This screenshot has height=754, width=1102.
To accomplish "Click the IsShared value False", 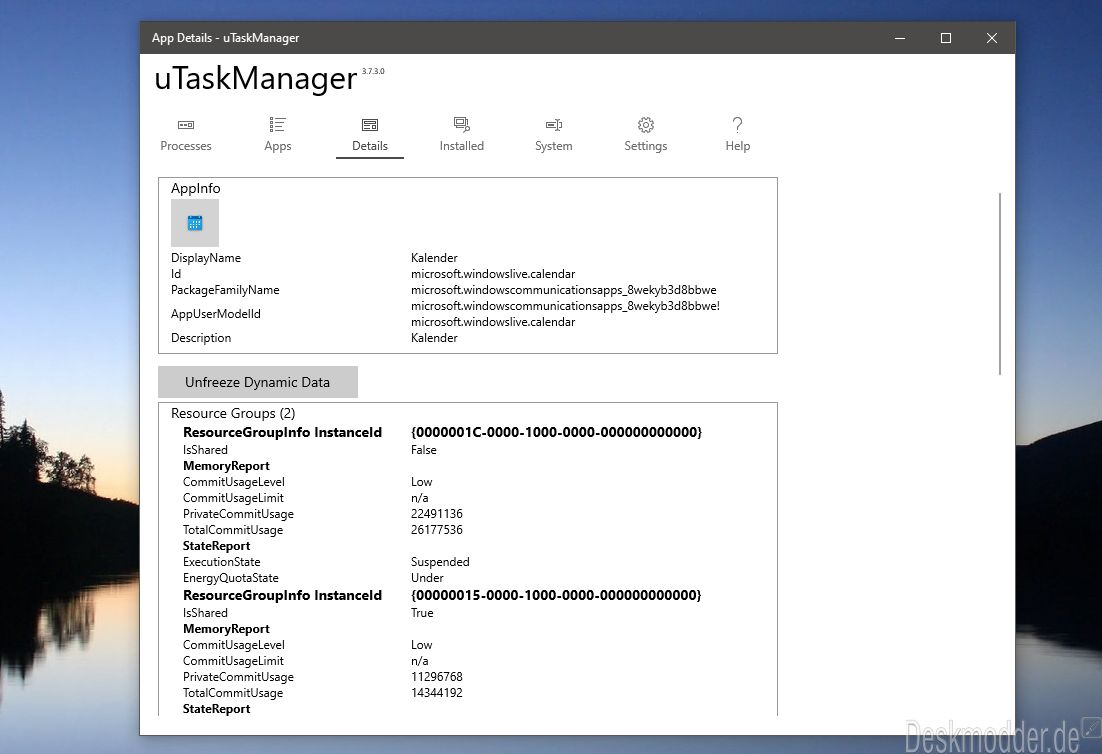I will [x=424, y=450].
